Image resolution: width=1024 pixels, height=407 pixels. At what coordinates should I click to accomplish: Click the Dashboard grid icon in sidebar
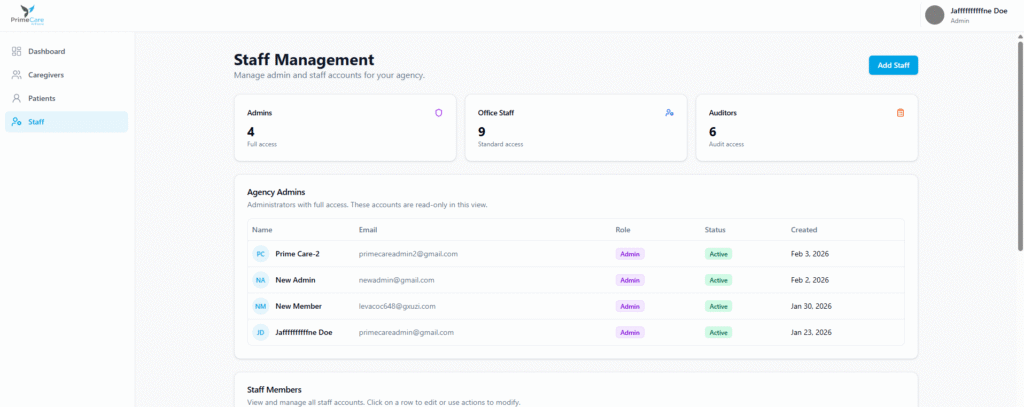16,51
